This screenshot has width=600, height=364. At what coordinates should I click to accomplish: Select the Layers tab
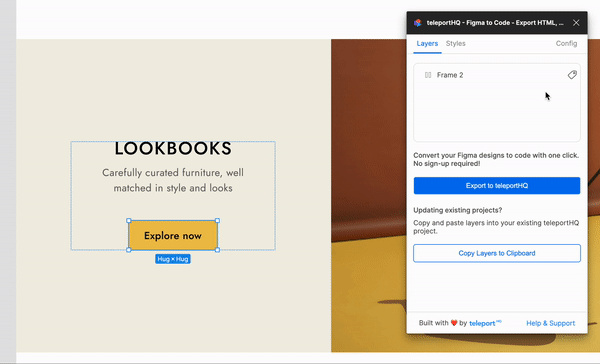tap(427, 44)
